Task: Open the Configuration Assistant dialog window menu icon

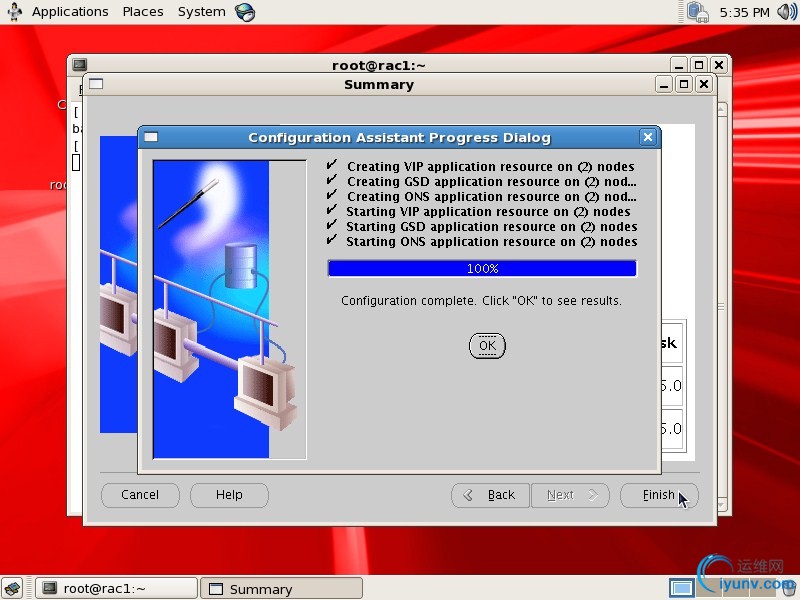Action: coord(151,137)
